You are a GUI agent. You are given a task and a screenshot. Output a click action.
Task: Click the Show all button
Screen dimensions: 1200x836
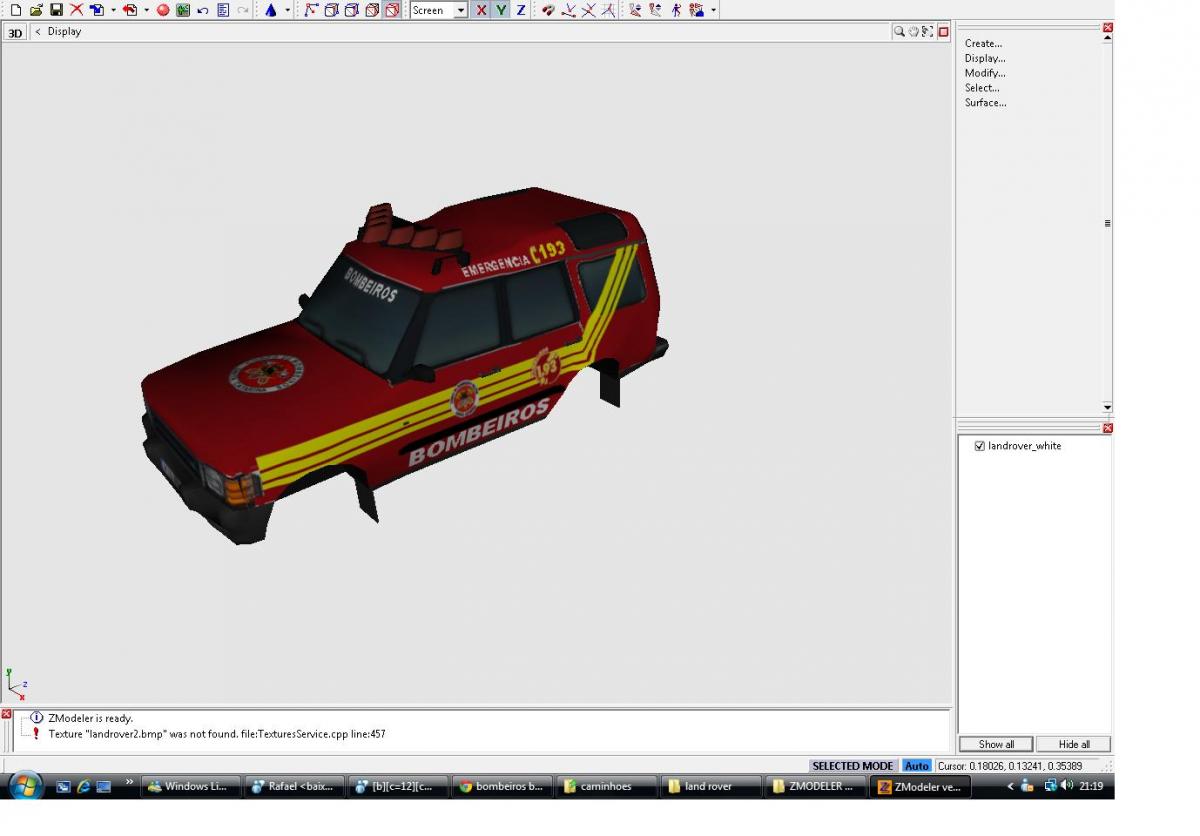click(x=996, y=744)
